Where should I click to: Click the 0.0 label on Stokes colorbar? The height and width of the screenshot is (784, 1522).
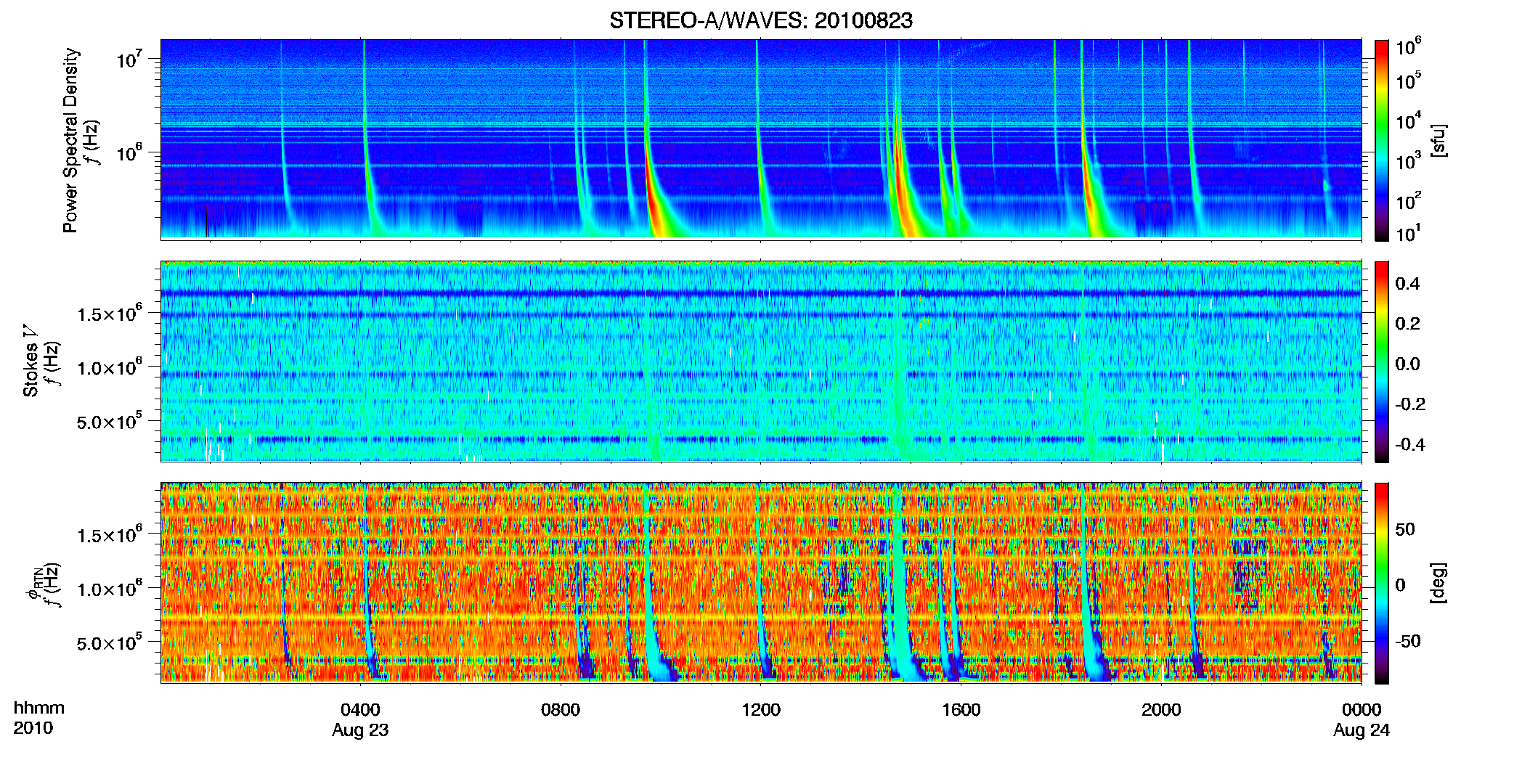(1407, 364)
